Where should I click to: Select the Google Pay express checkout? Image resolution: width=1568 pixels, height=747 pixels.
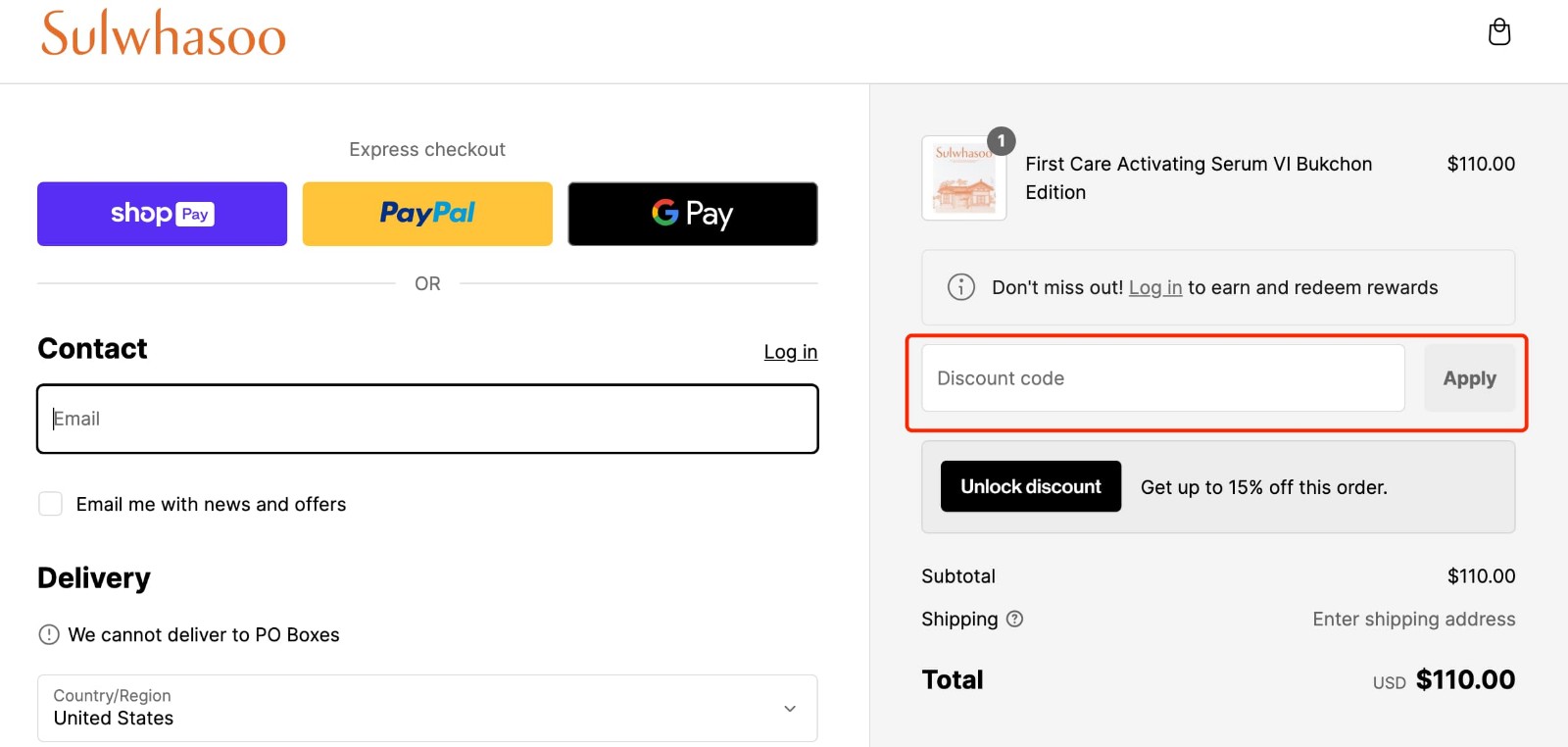[x=692, y=213]
